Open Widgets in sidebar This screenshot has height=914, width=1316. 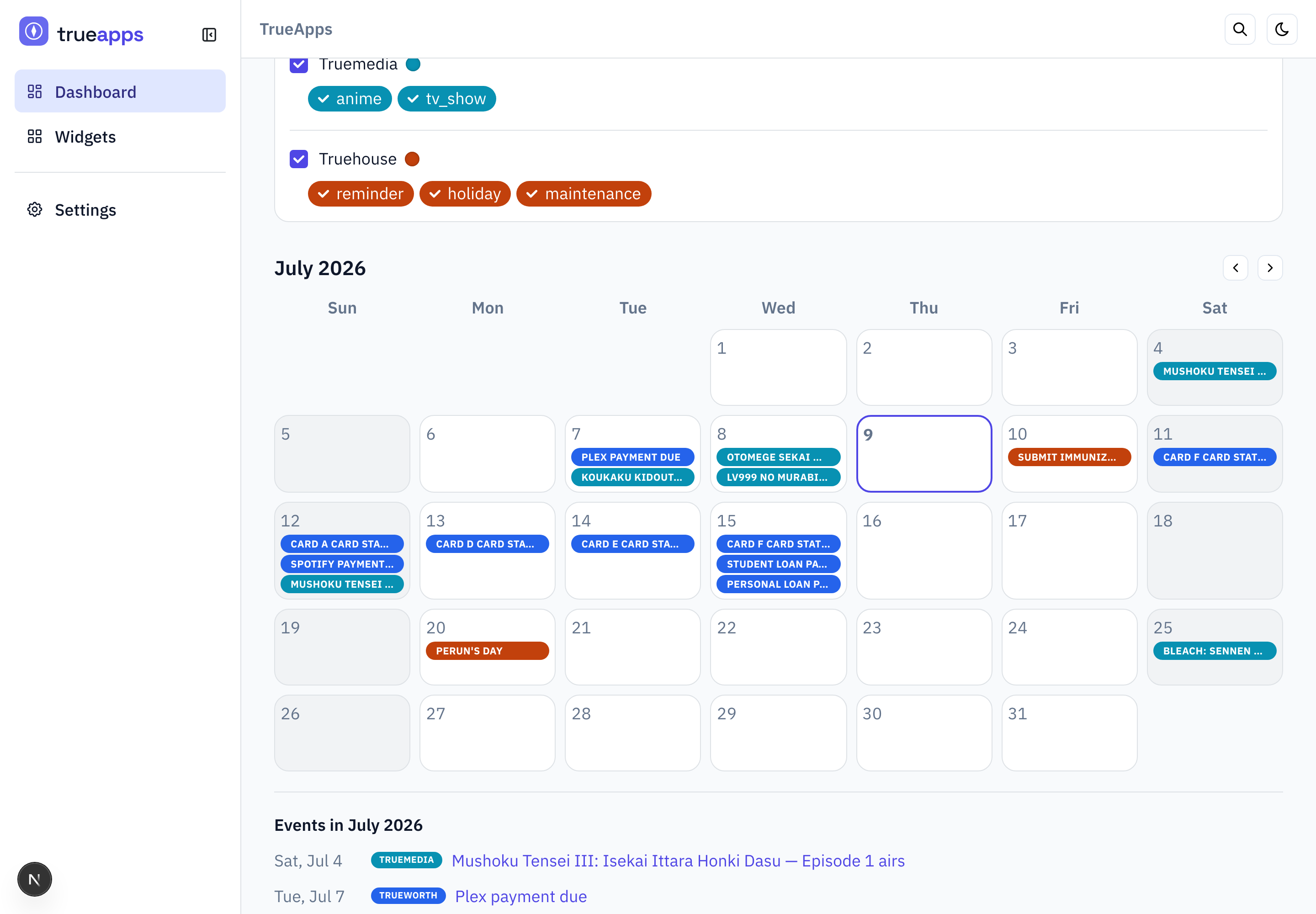coord(120,136)
